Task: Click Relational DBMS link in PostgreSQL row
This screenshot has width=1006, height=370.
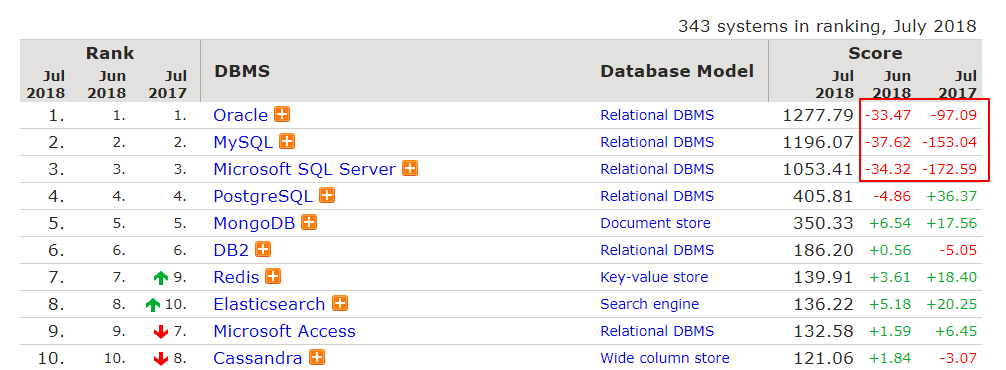Action: (x=657, y=196)
